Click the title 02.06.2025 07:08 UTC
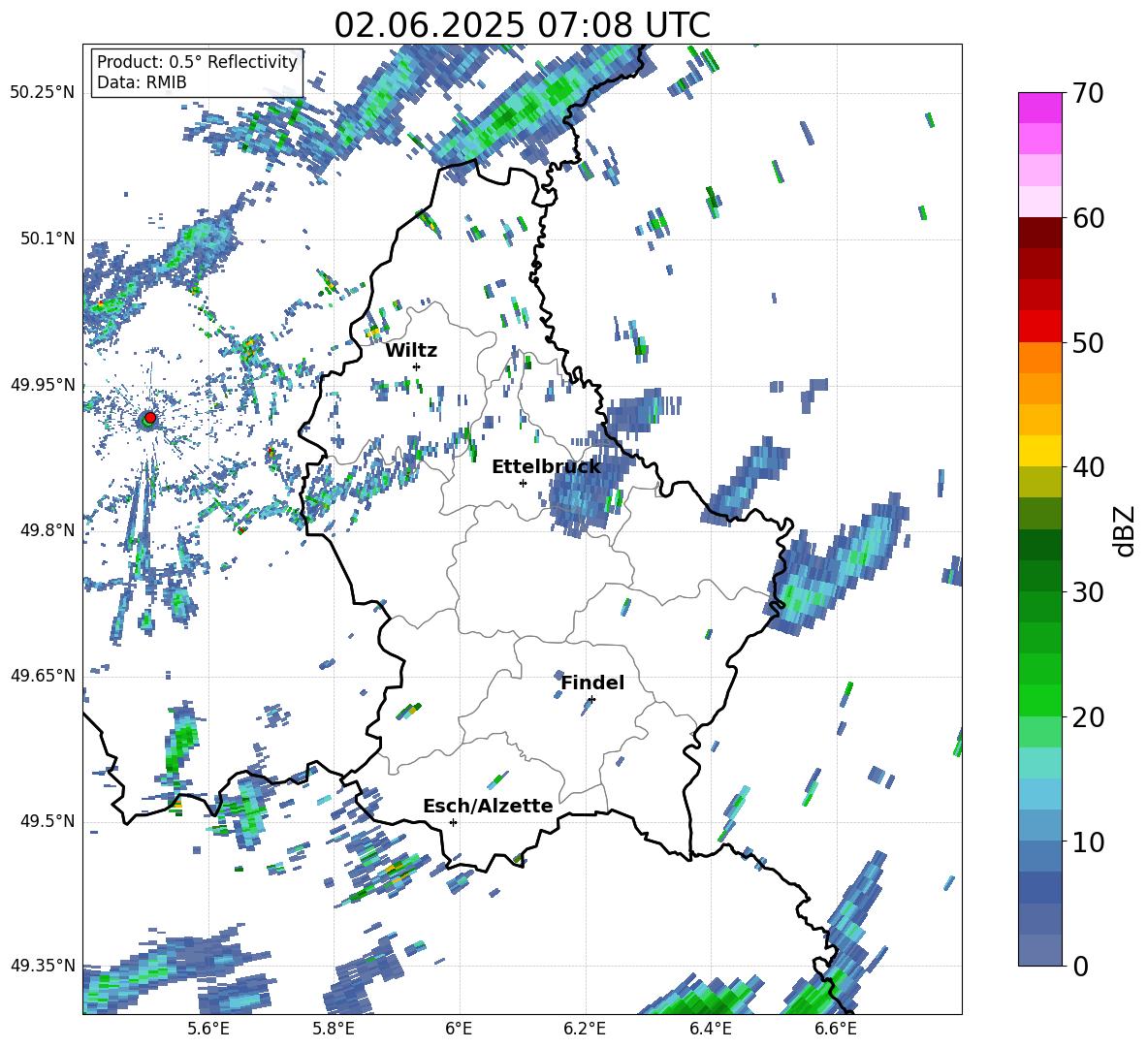1148x1048 pixels. pyautogui.click(x=522, y=25)
